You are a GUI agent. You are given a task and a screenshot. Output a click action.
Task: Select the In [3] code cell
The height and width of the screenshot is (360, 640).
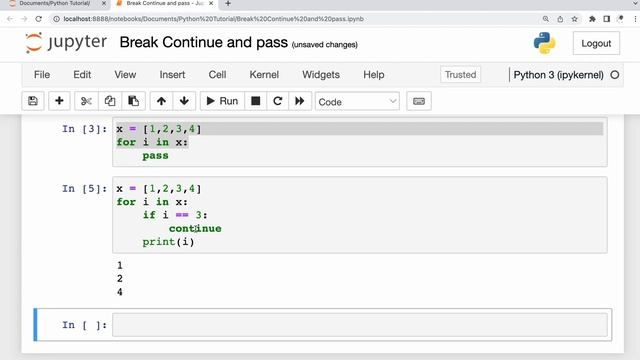pyautogui.click(x=360, y=142)
